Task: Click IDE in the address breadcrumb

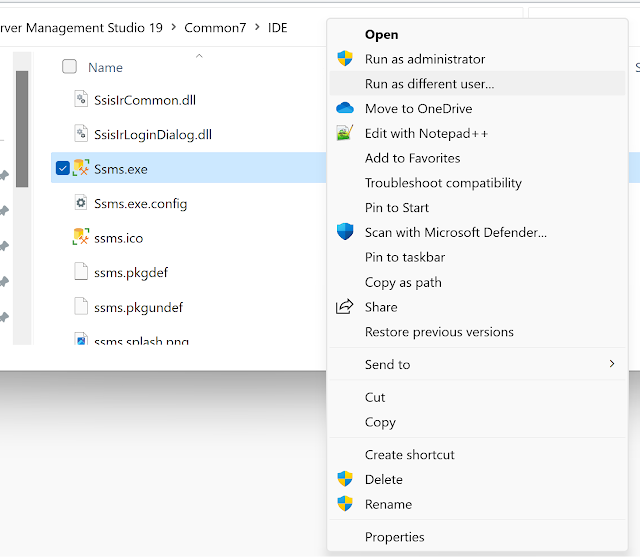Action: pos(278,27)
